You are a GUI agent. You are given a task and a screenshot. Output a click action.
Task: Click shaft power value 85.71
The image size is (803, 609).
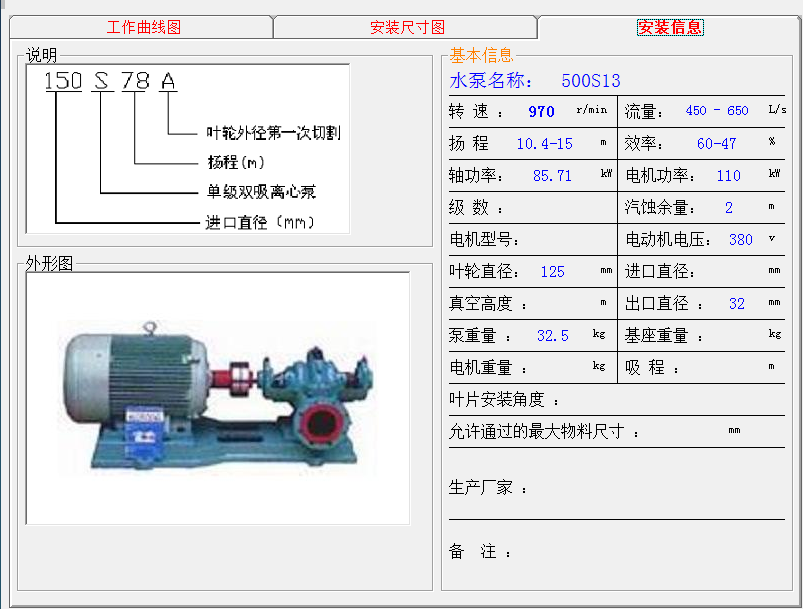552,176
